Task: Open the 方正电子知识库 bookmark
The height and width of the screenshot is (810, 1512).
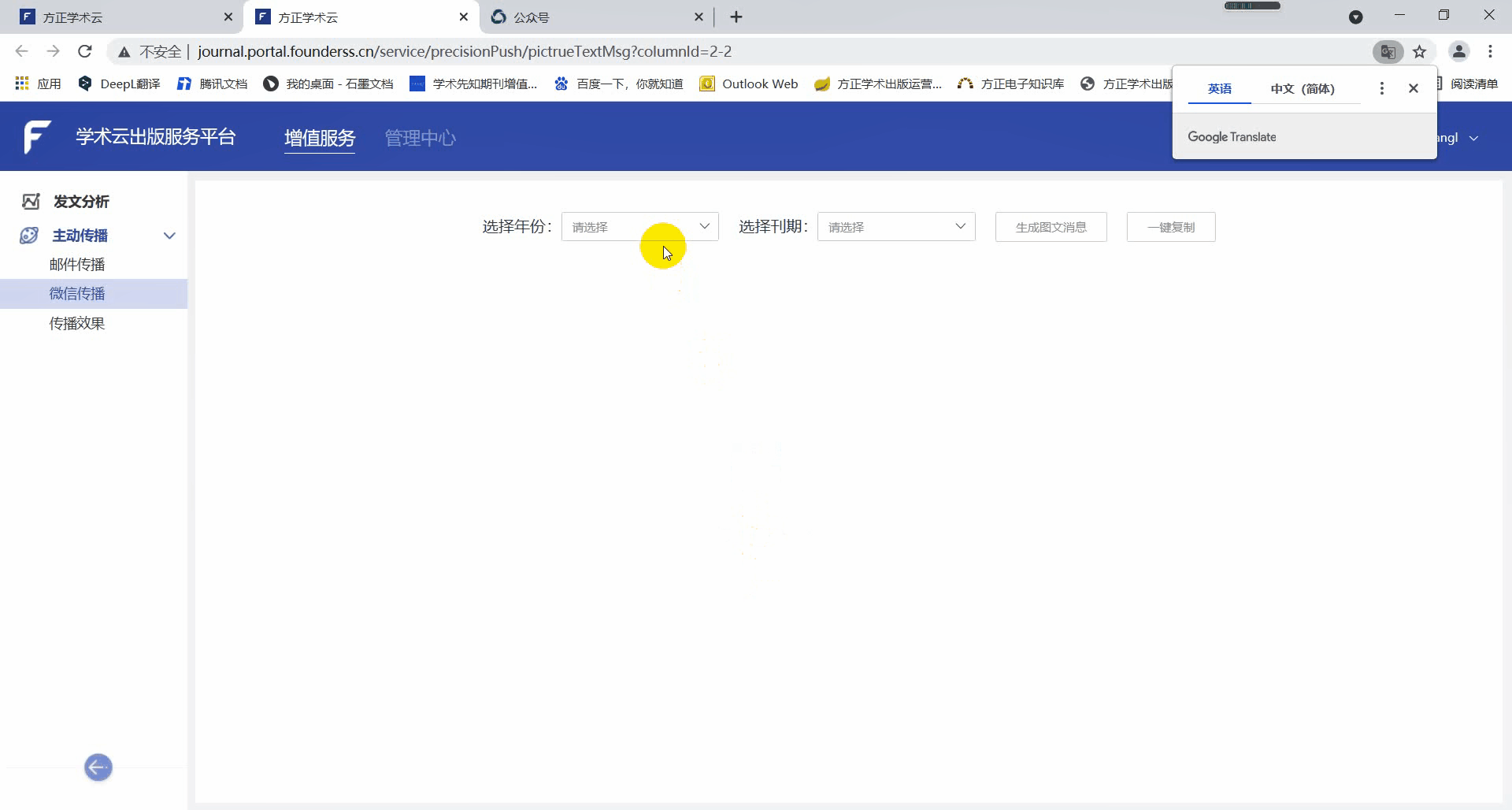Action: tap(1010, 83)
